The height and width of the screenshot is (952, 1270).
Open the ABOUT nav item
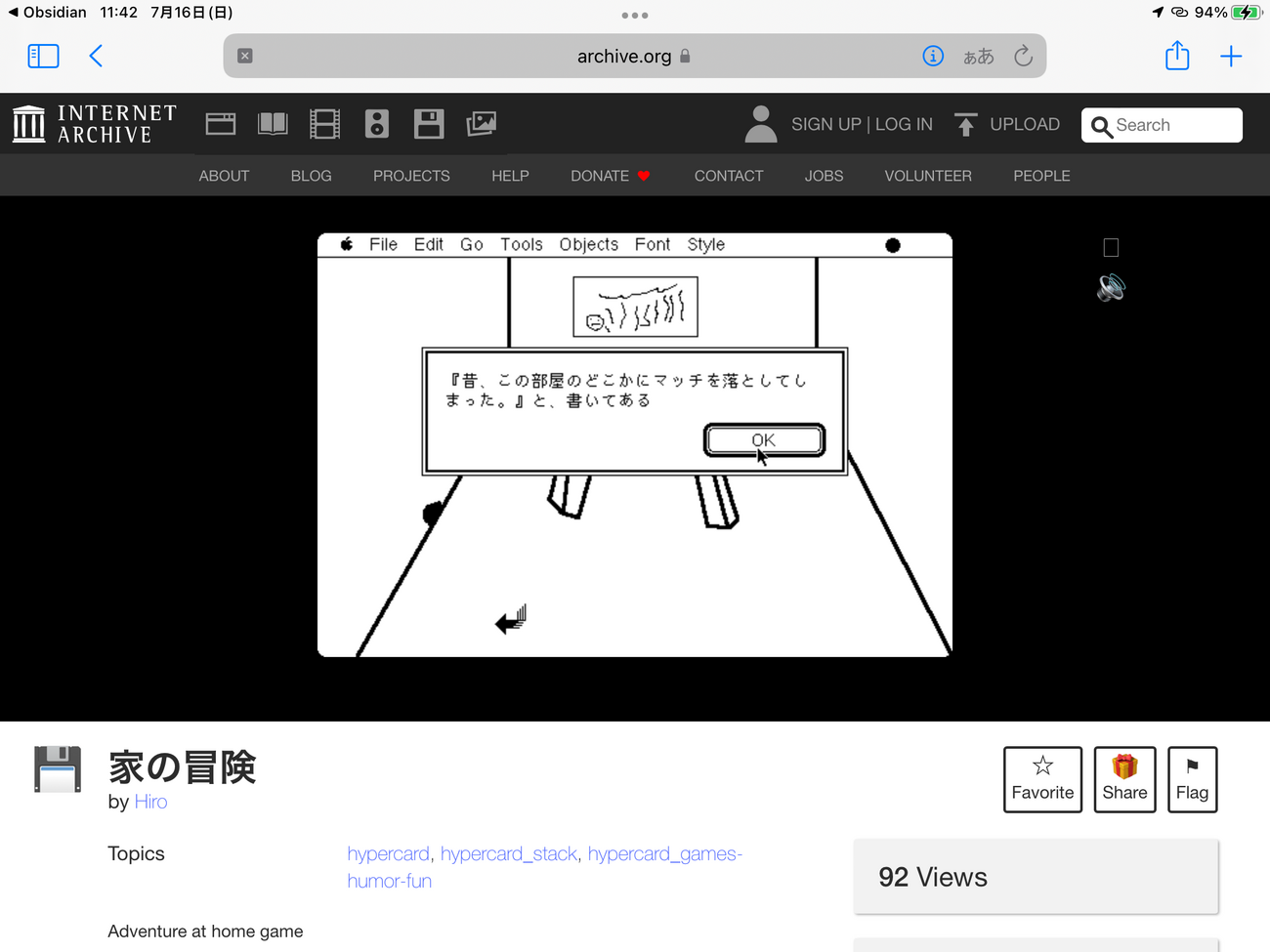pyautogui.click(x=224, y=176)
